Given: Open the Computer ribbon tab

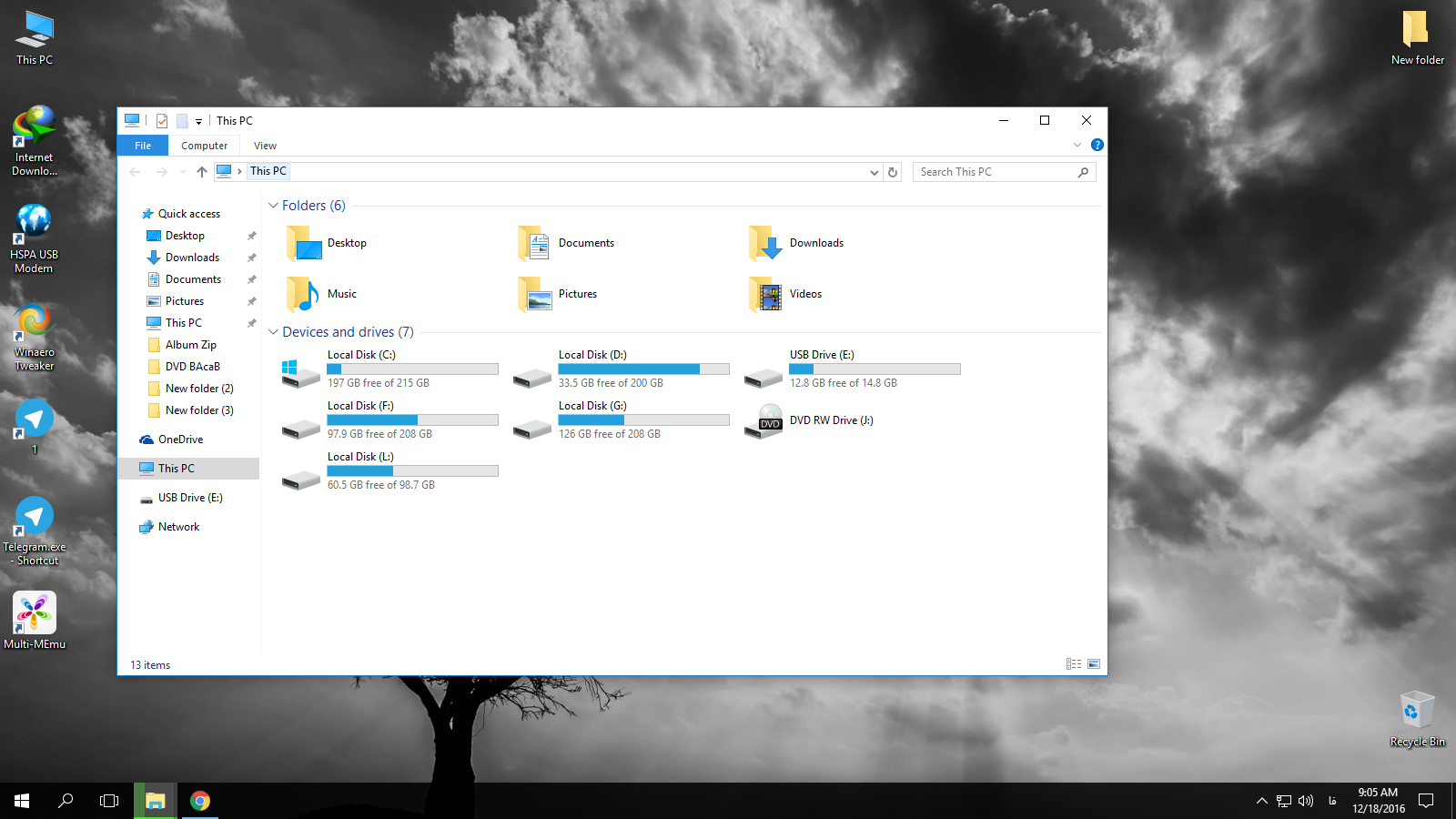Looking at the screenshot, I should point(204,146).
